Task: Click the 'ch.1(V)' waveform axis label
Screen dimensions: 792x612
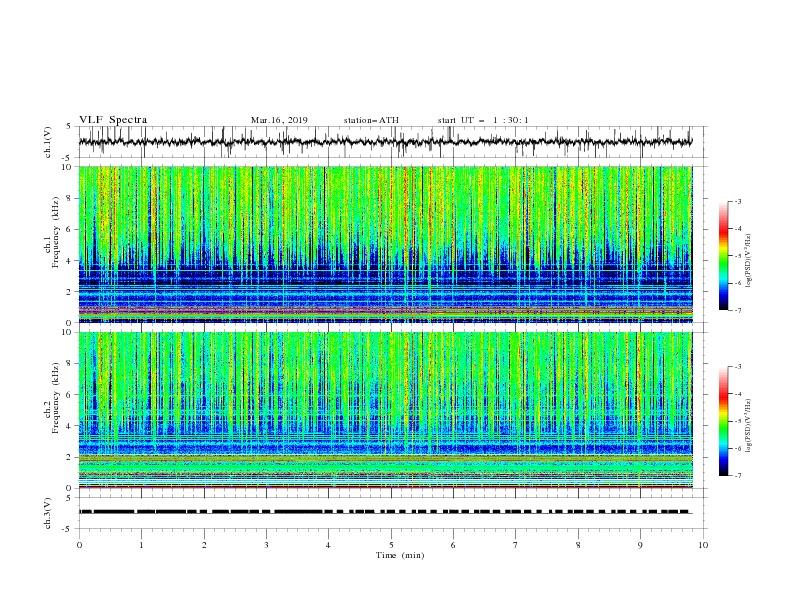Action: 48,142
